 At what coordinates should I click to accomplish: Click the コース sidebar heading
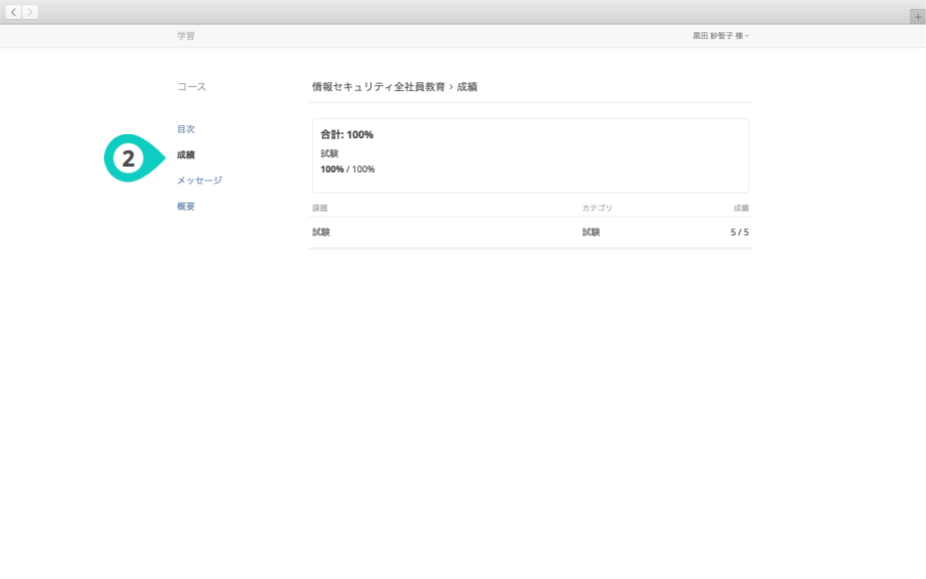[x=191, y=87]
